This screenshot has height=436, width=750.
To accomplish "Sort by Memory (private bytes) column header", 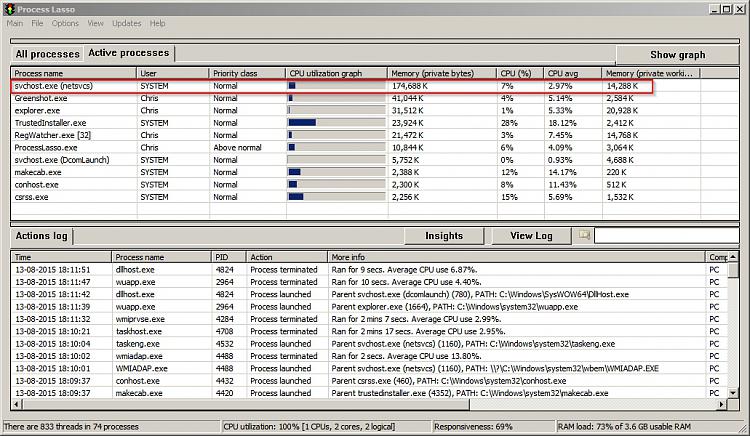I will (442, 73).
